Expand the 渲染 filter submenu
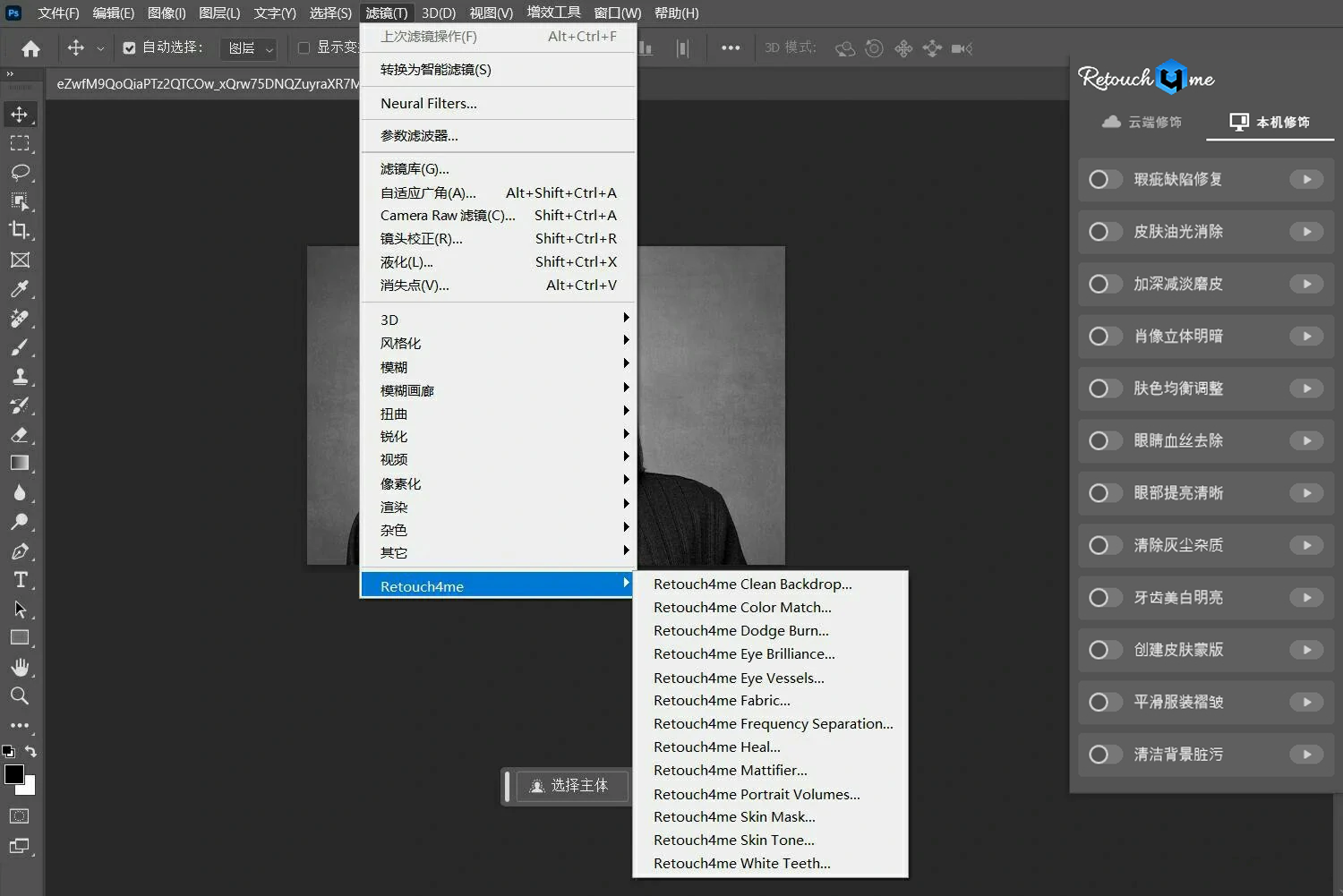The image size is (1343, 896). 498,507
